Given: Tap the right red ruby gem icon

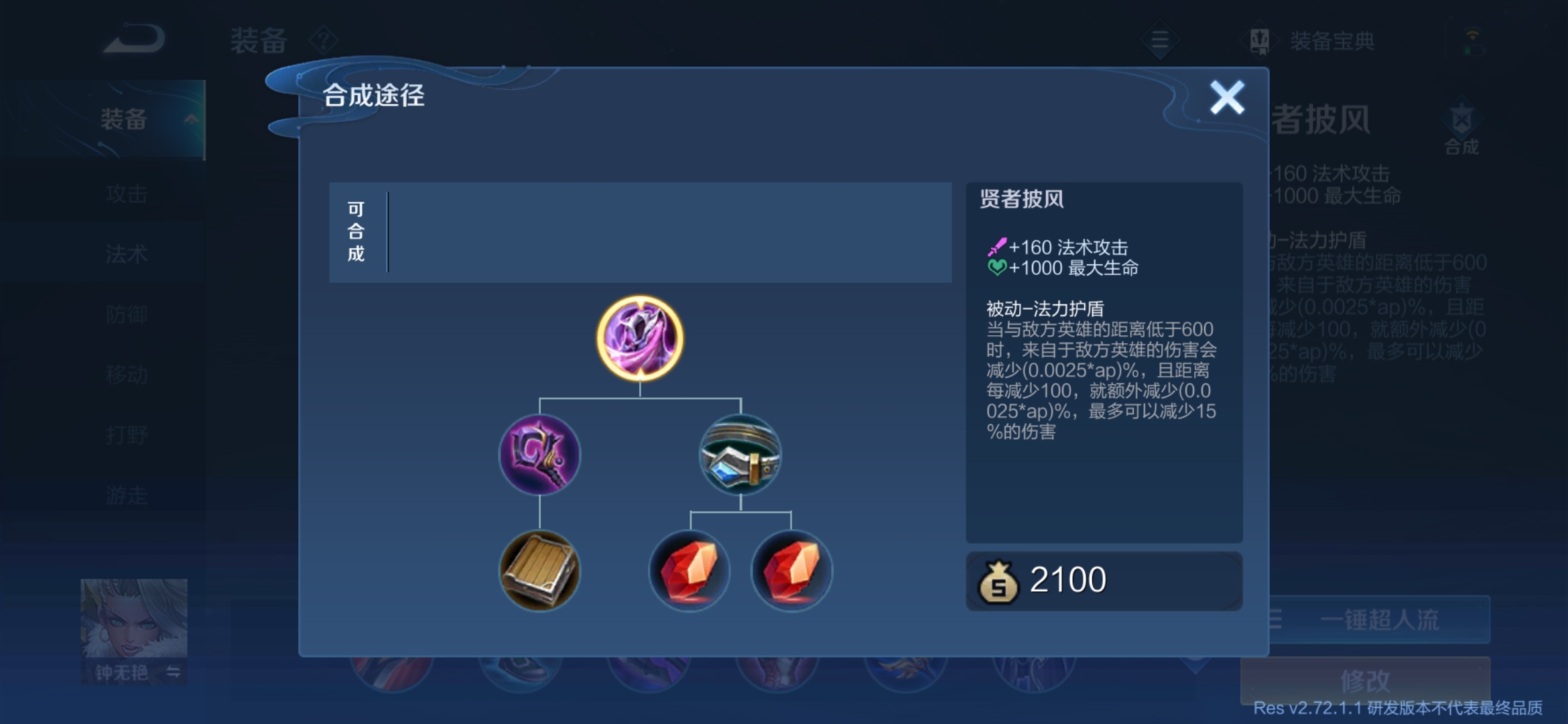Looking at the screenshot, I should (x=791, y=570).
